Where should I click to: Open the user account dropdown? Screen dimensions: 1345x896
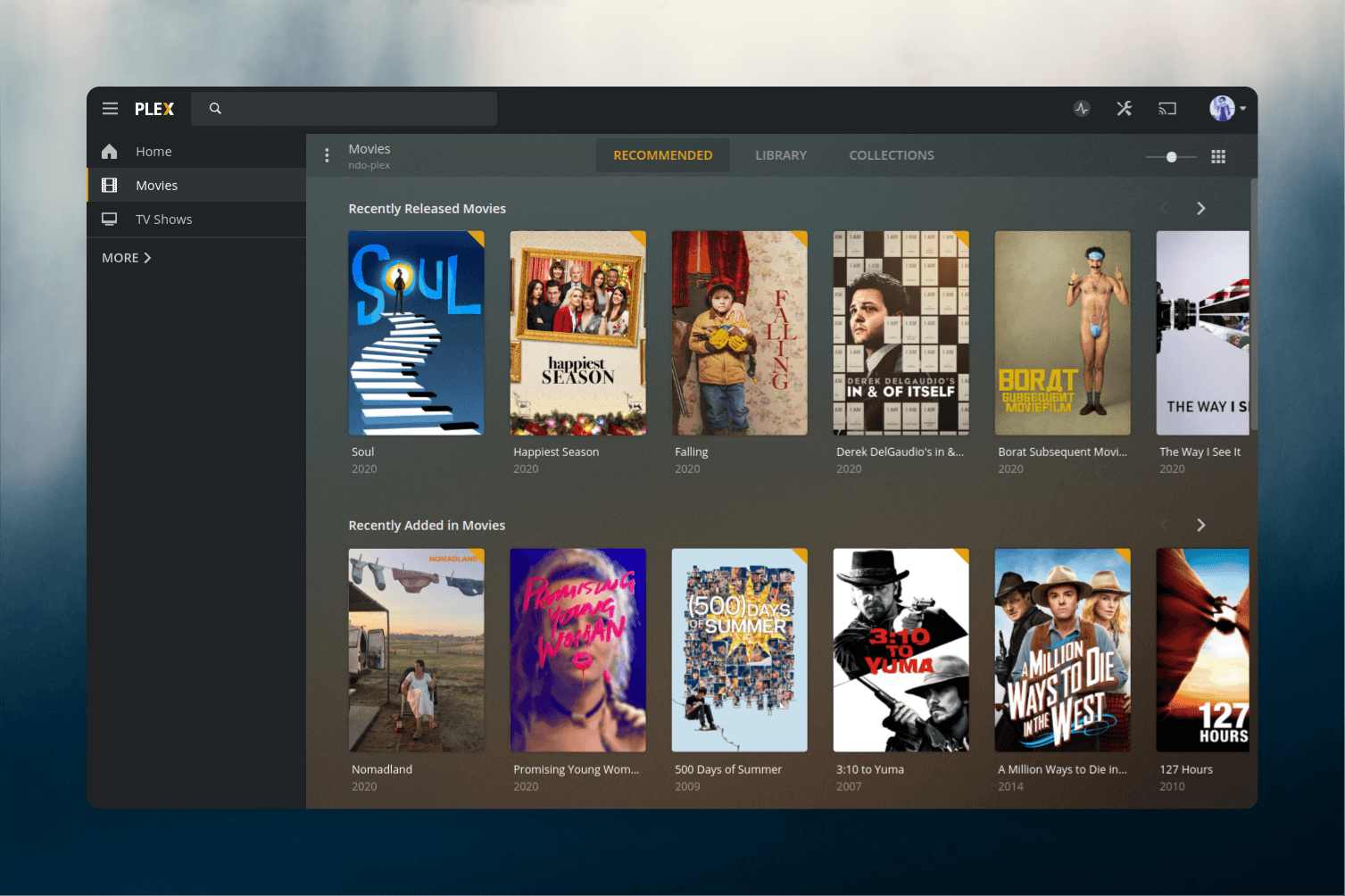[x=1226, y=108]
